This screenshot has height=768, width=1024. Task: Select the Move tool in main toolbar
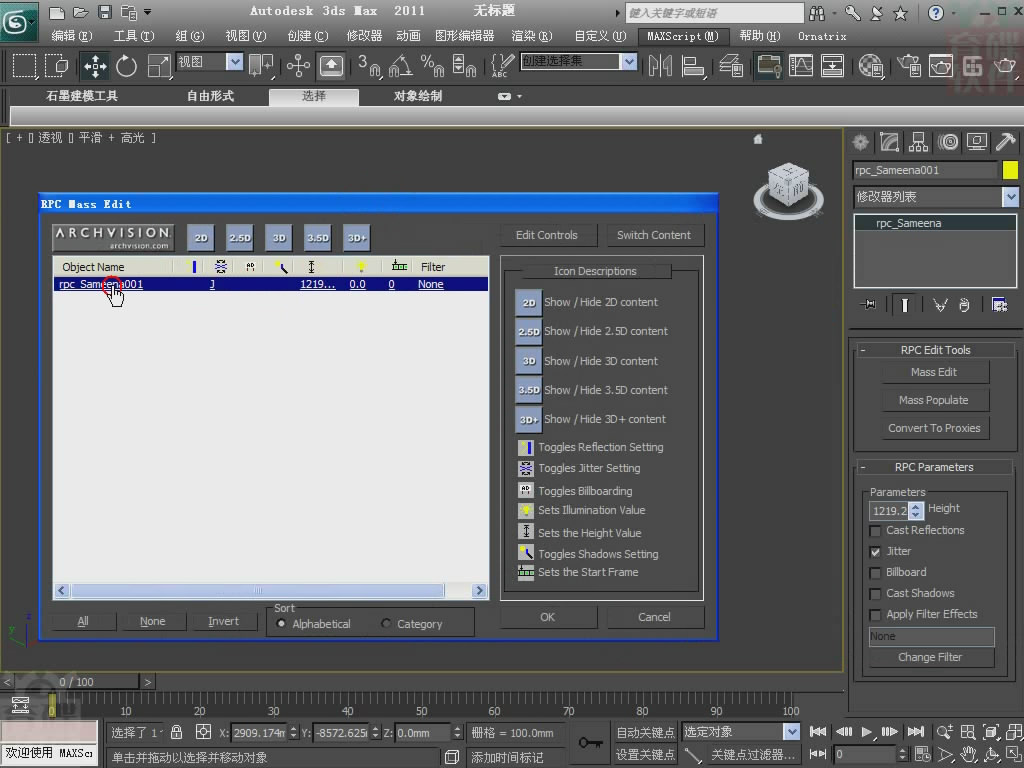point(95,66)
